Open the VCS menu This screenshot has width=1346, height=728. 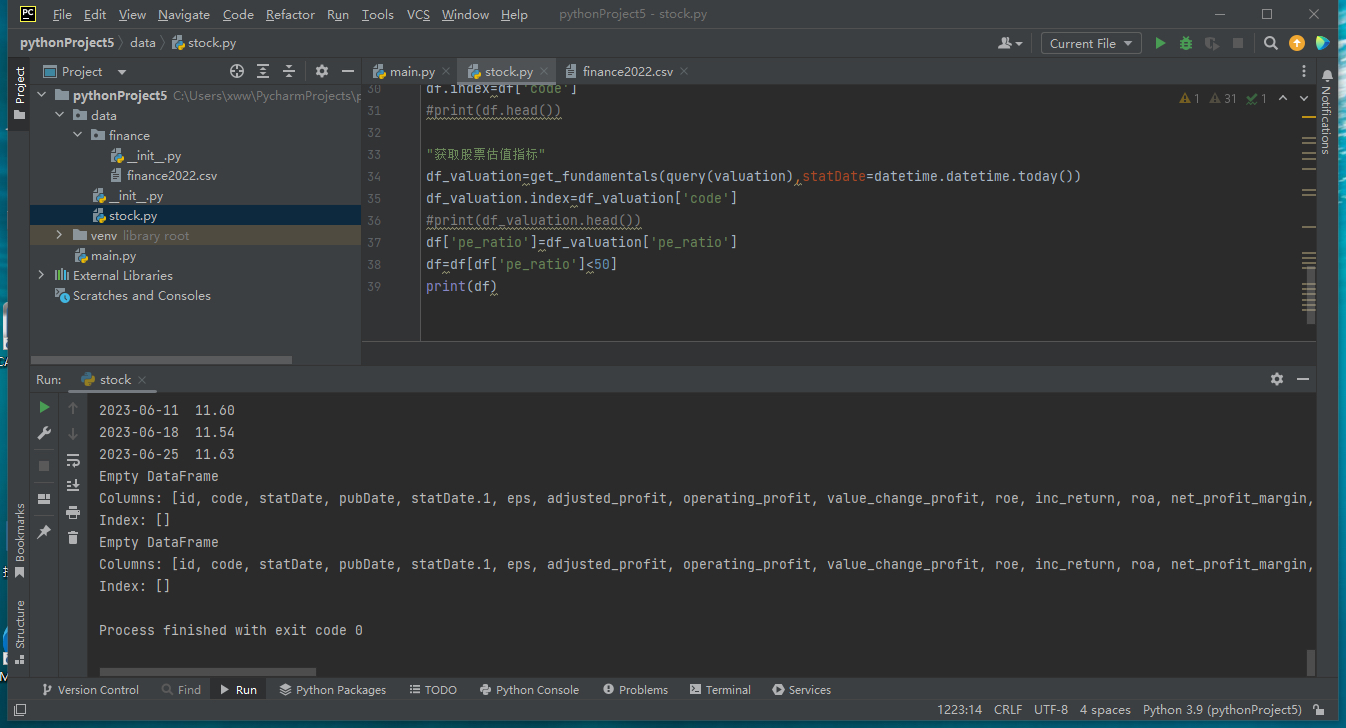click(419, 15)
